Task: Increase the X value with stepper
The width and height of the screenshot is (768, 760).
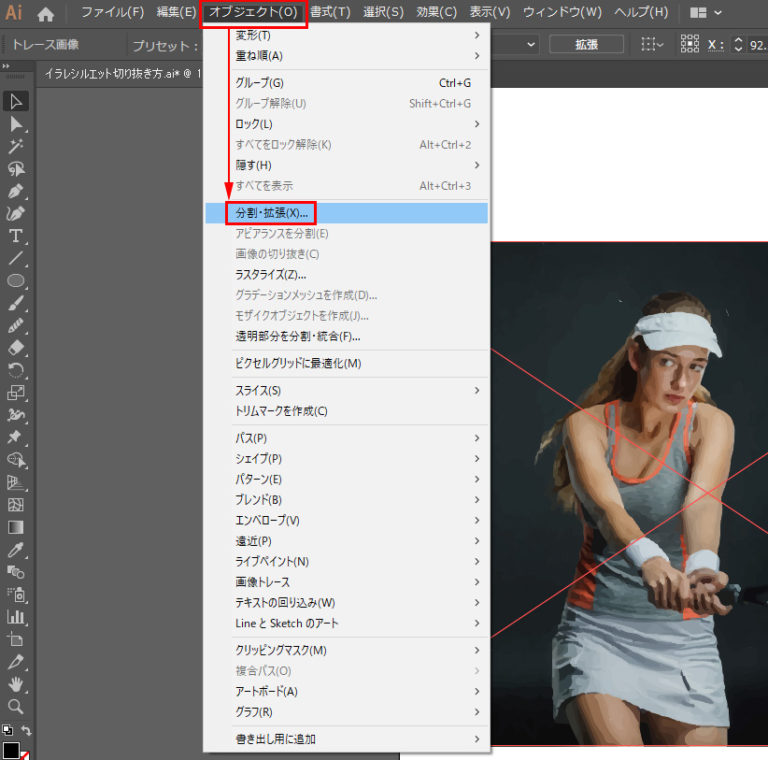Action: (x=739, y=40)
